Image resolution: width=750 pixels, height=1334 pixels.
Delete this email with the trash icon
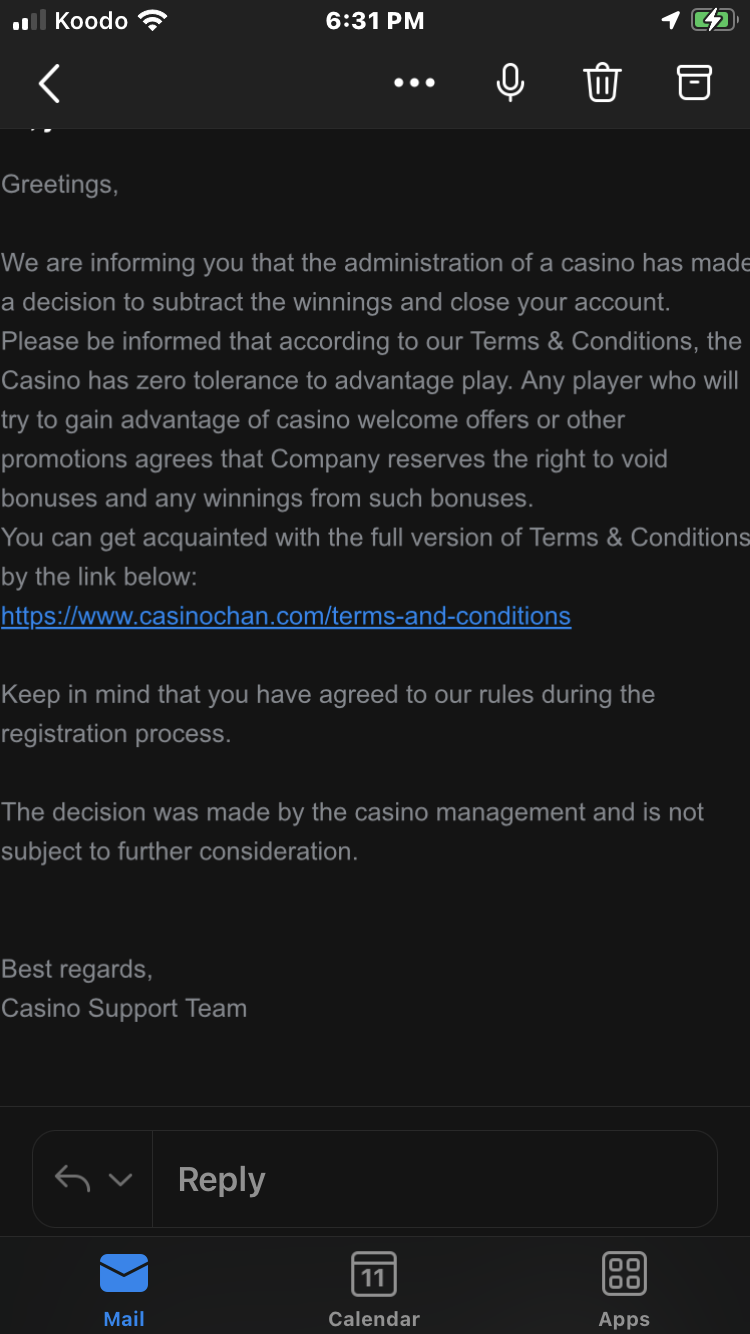coord(602,83)
